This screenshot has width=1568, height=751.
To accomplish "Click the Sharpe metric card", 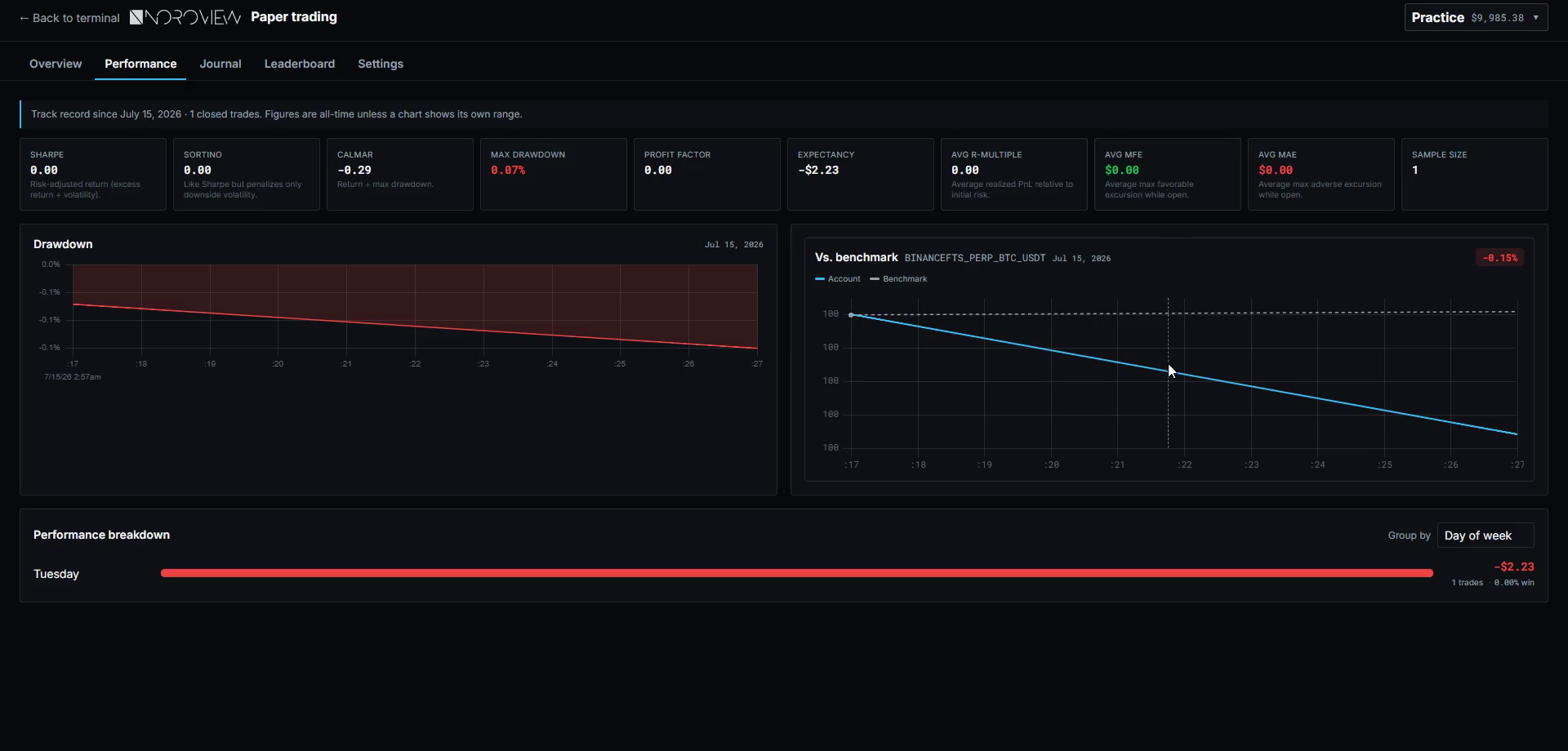I will click(x=93, y=174).
